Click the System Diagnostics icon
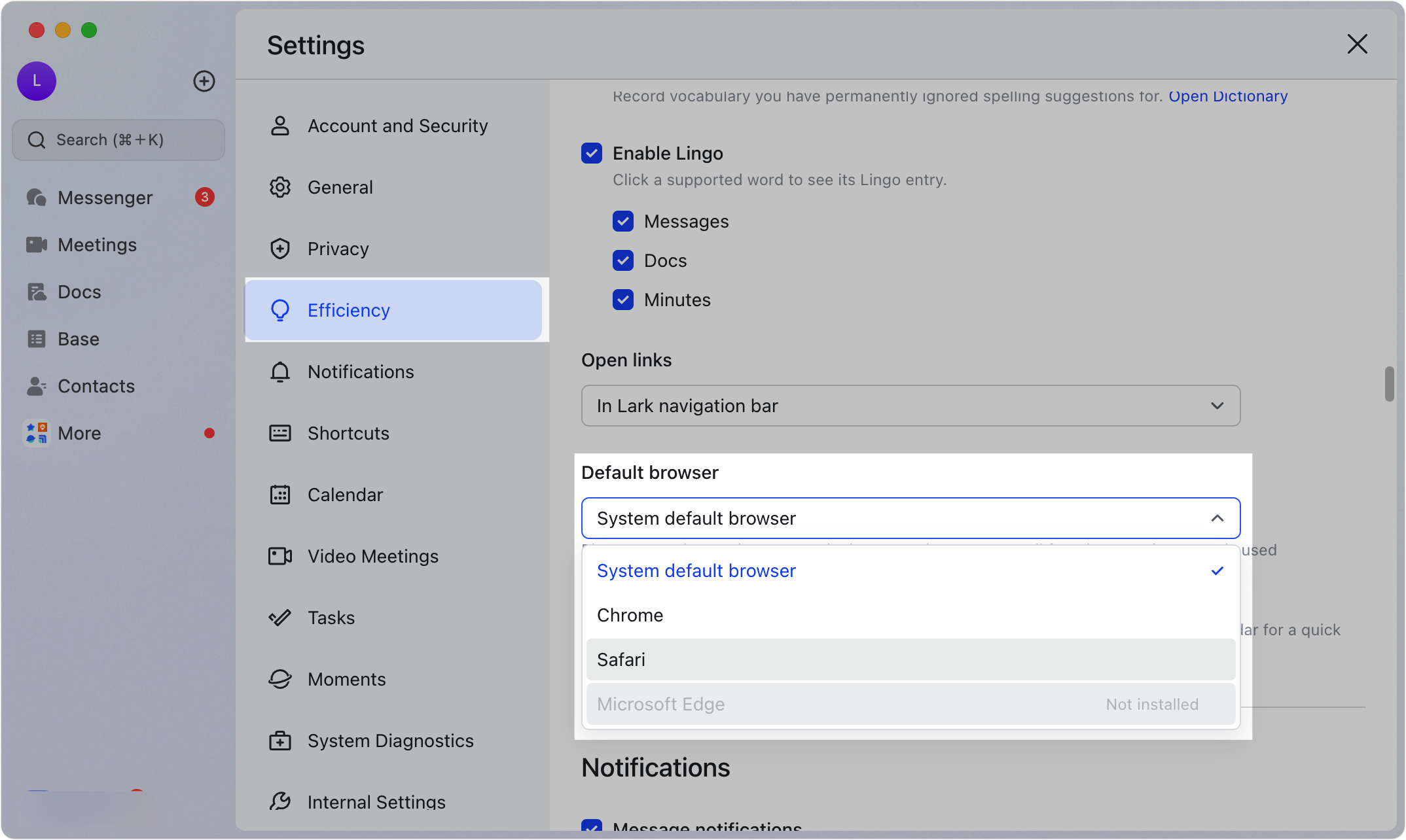 click(280, 740)
